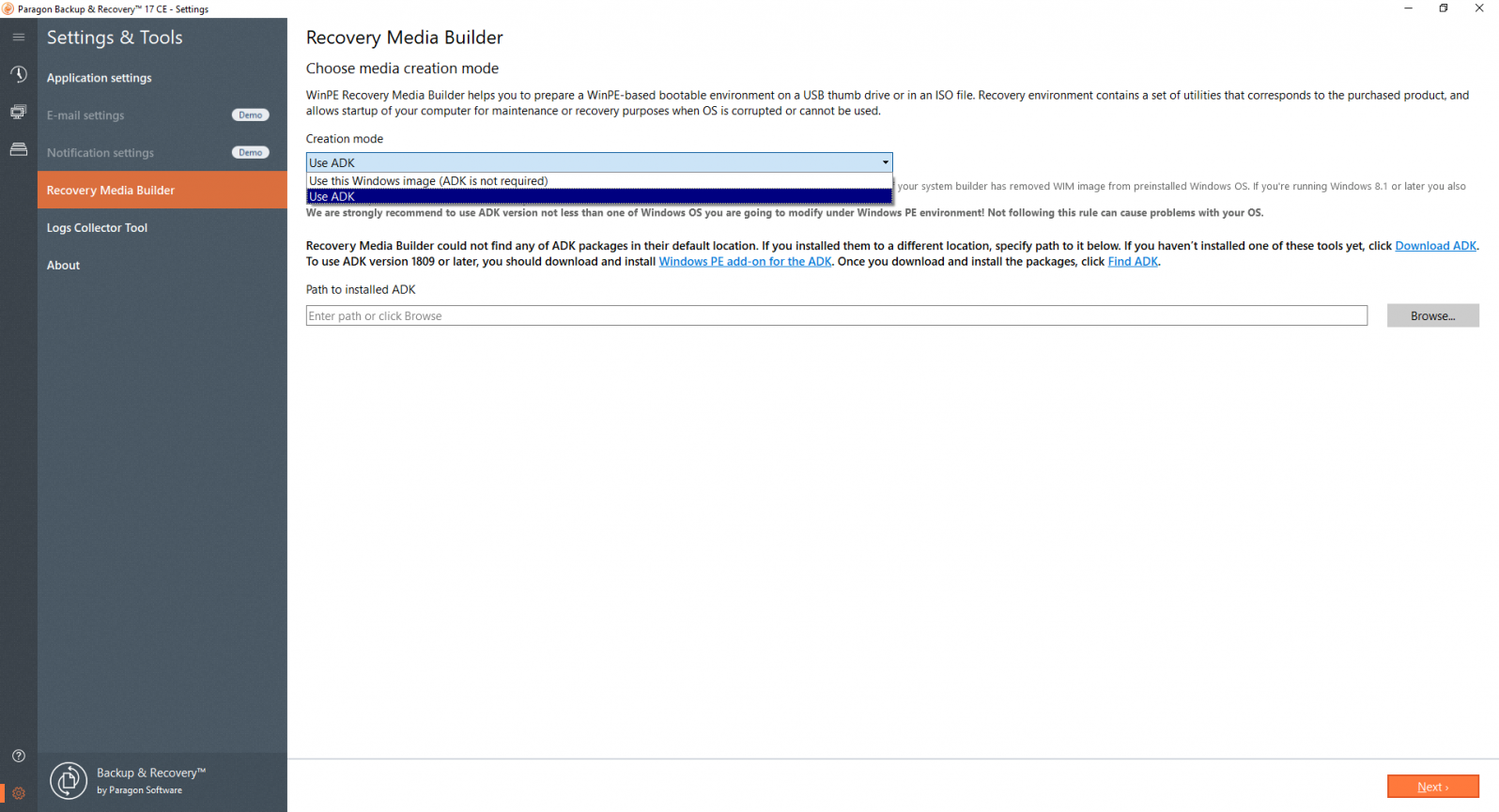Click the Find ADK link
Viewport: 1499px width, 812px height.
(x=1133, y=262)
